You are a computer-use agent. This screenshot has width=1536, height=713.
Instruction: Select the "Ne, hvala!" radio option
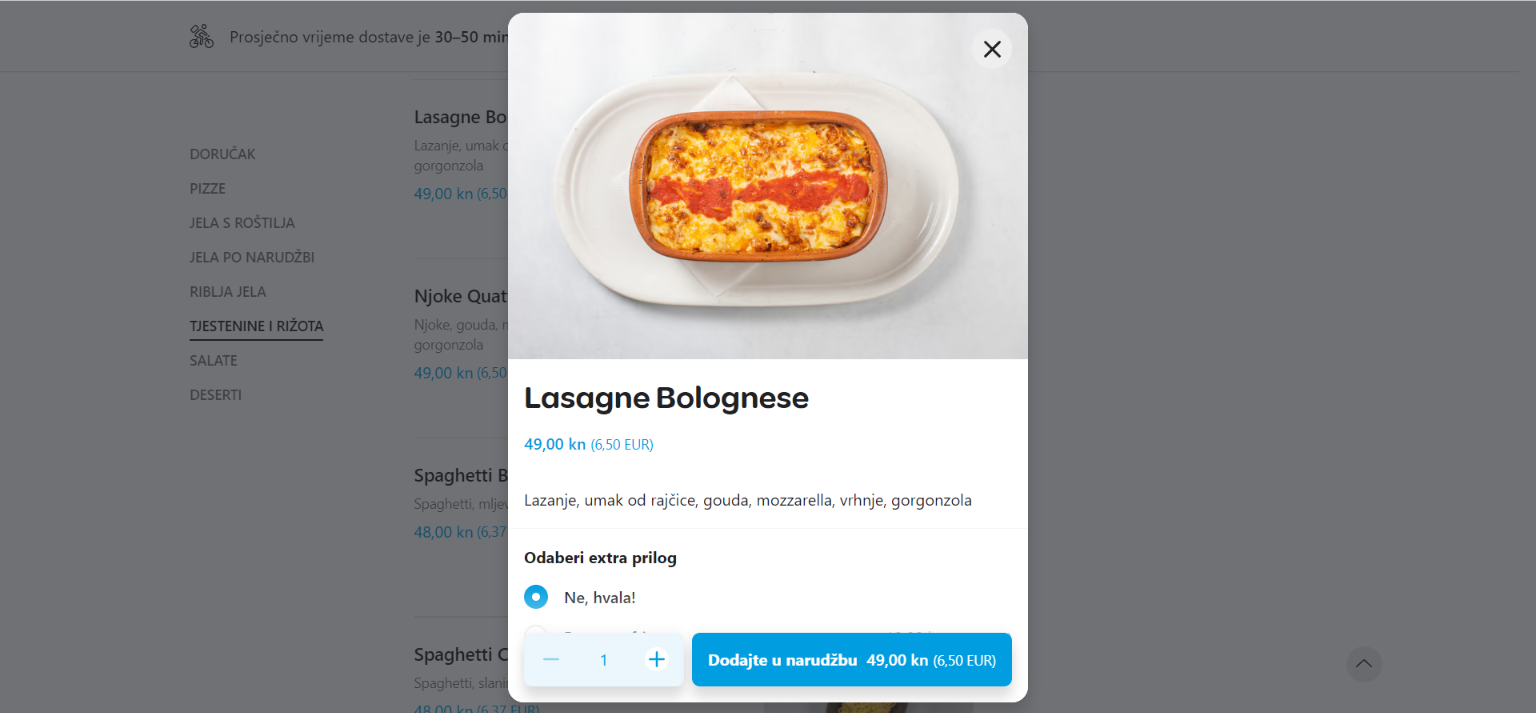click(536, 597)
